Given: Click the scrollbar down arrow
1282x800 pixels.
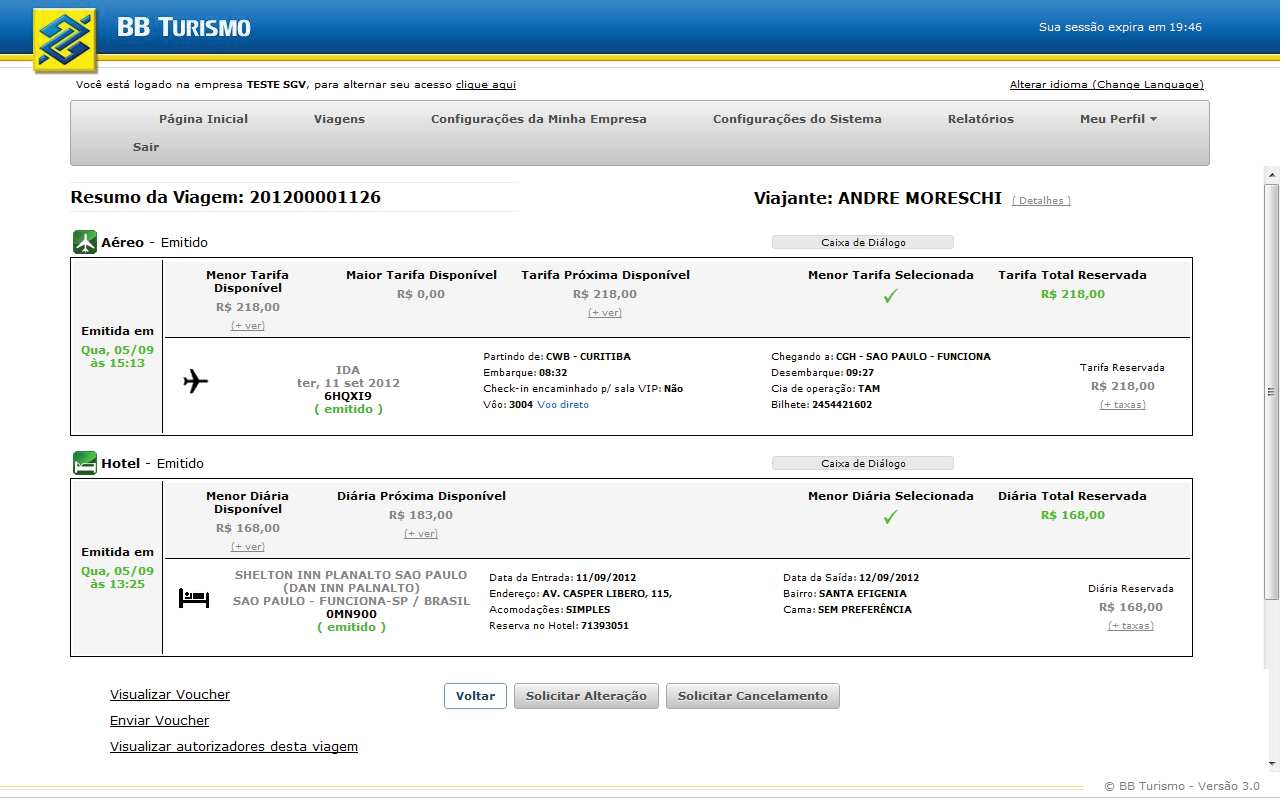Looking at the screenshot, I should pyautogui.click(x=1272, y=765).
